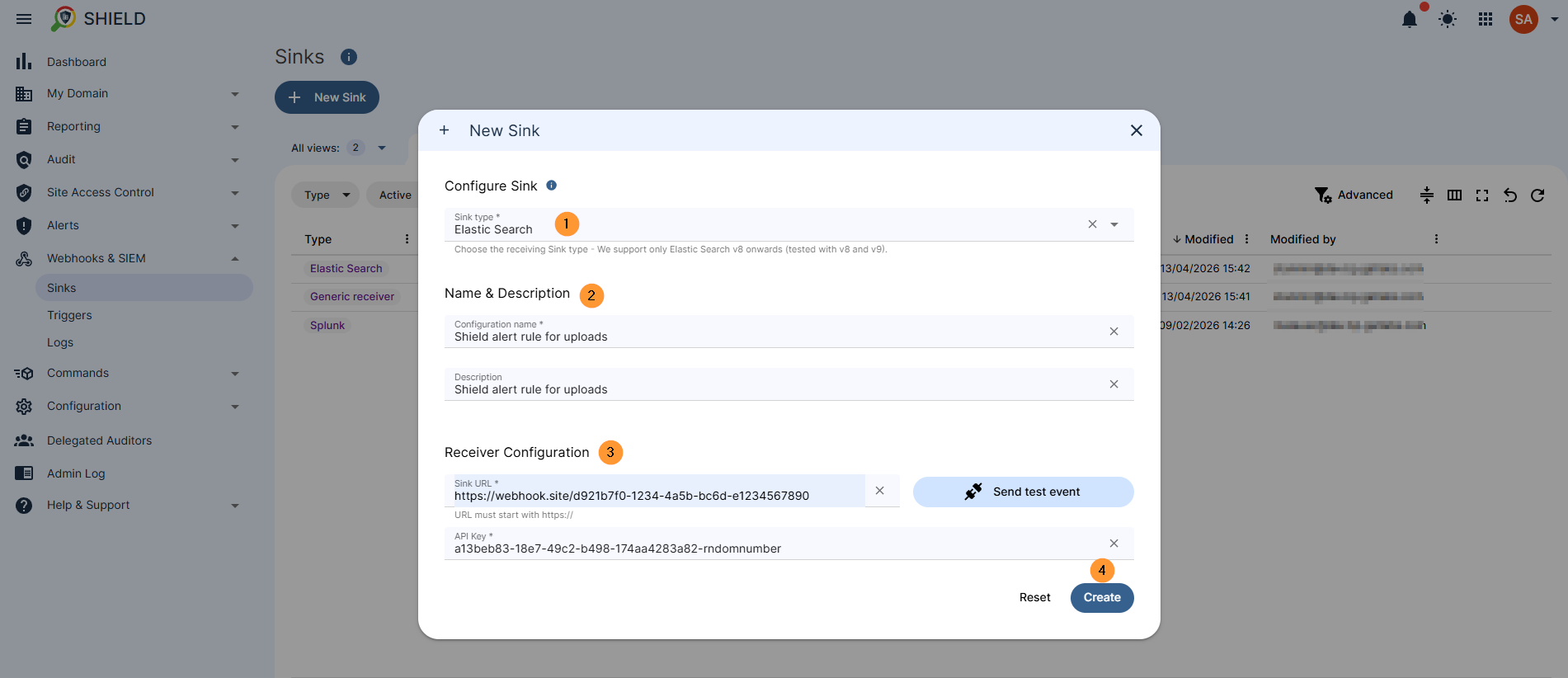Open Logs under Webhooks & SIEM
Viewport: 1568px width, 678px height.
click(60, 342)
